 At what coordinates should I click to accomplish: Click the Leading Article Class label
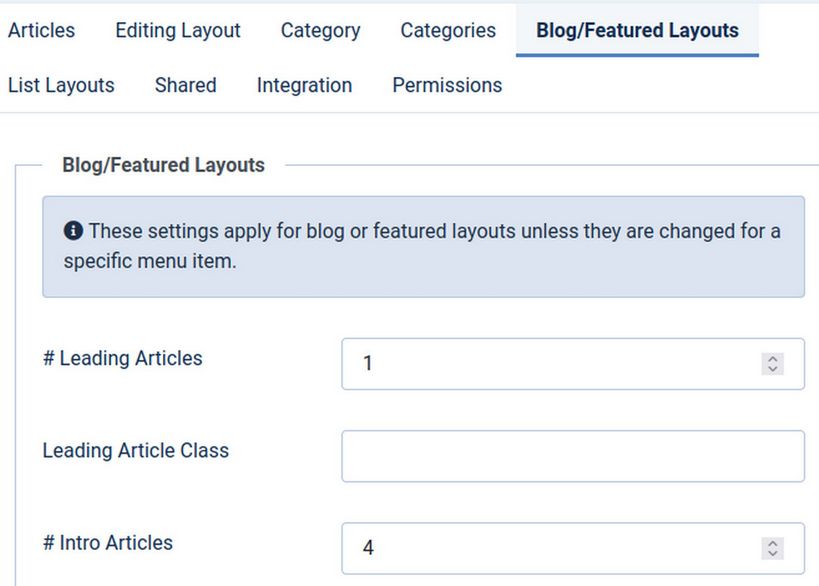click(x=136, y=450)
